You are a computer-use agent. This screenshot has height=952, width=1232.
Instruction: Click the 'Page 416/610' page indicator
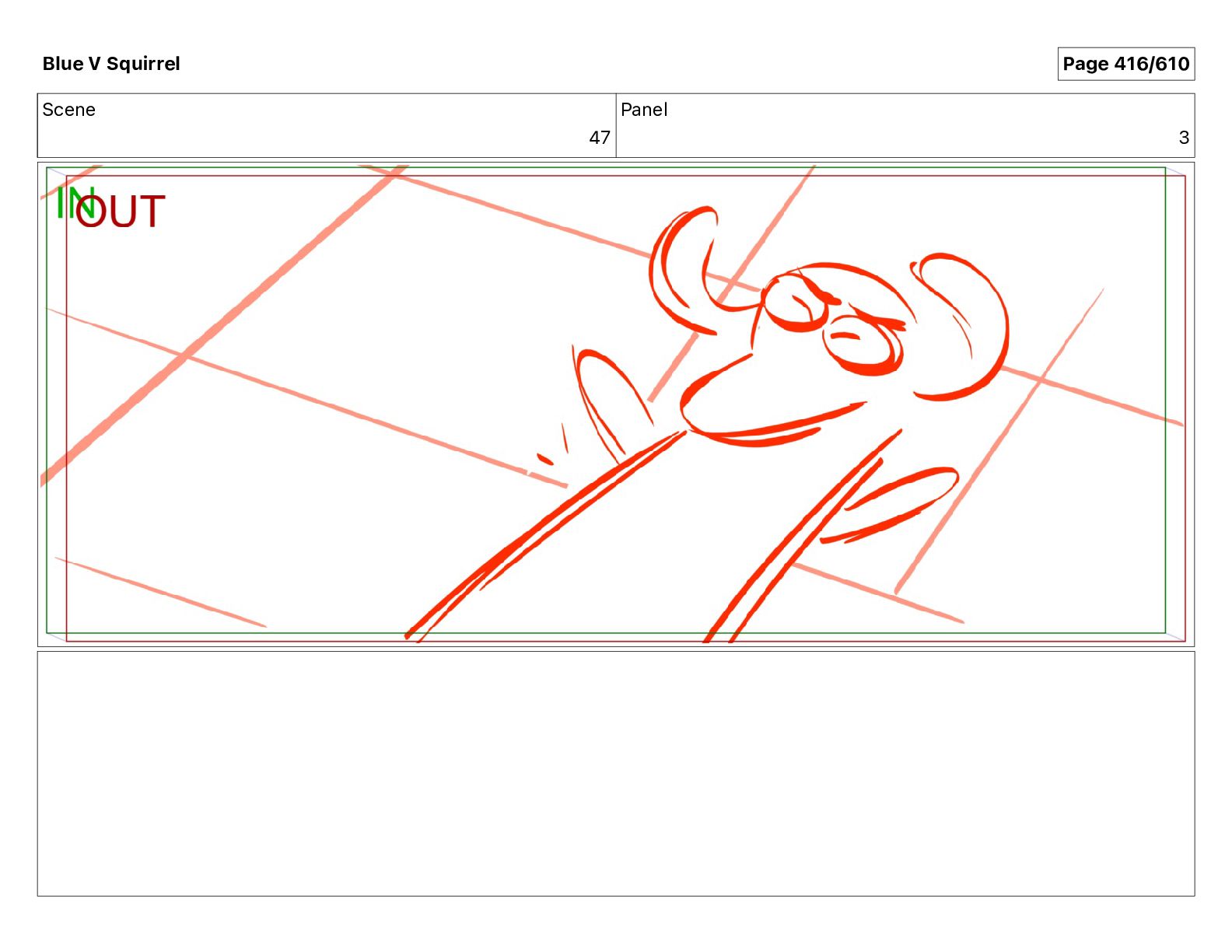1125,64
